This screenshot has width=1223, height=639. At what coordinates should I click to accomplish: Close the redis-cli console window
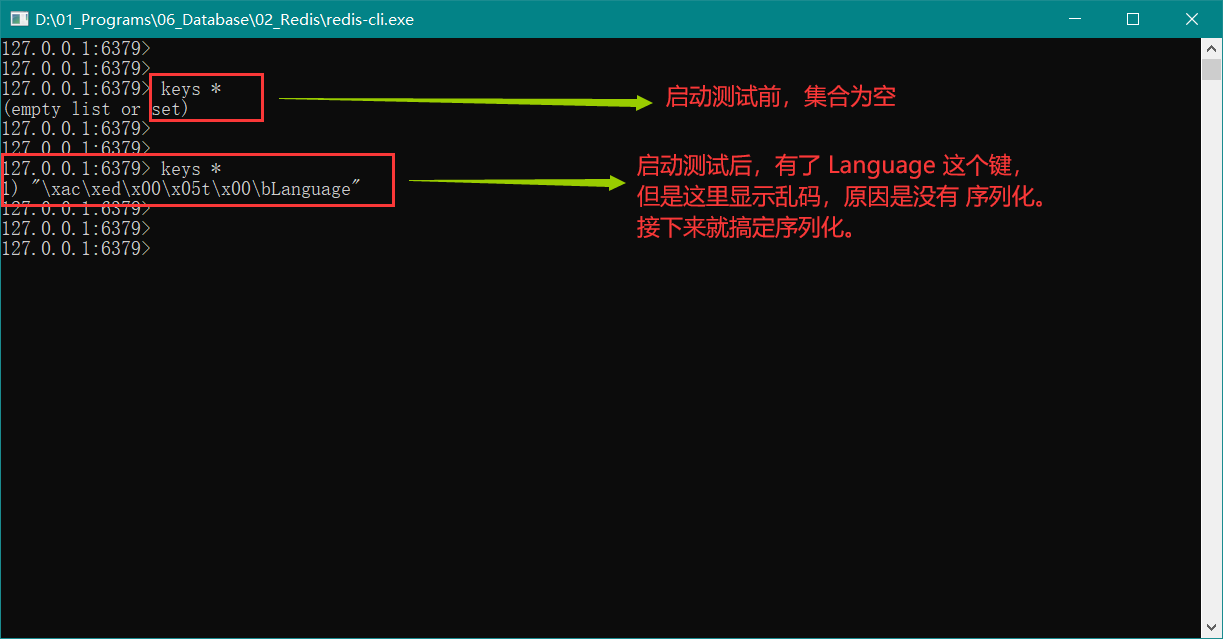1191,19
